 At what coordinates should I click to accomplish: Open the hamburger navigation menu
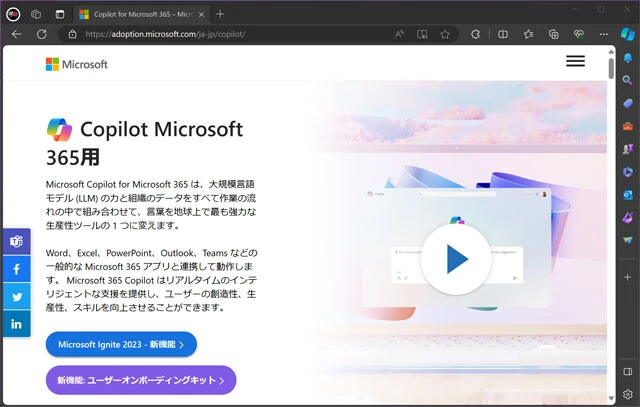tap(576, 61)
